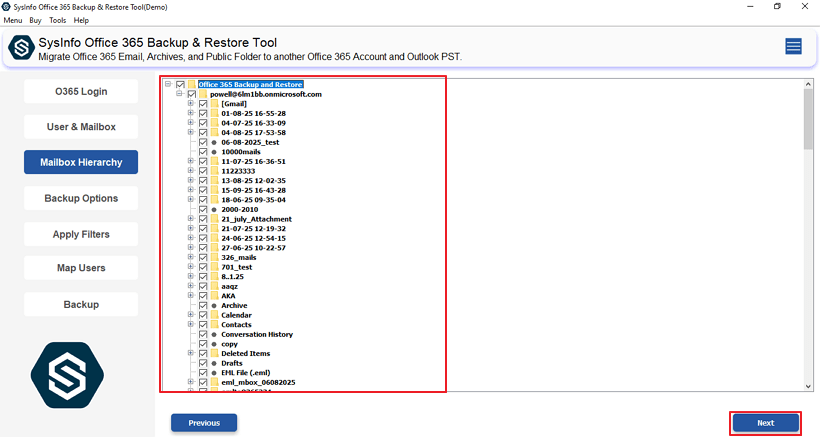The width and height of the screenshot is (820, 437).
Task: Select tree row 18-06-25 09-35-04
Action: click(254, 200)
